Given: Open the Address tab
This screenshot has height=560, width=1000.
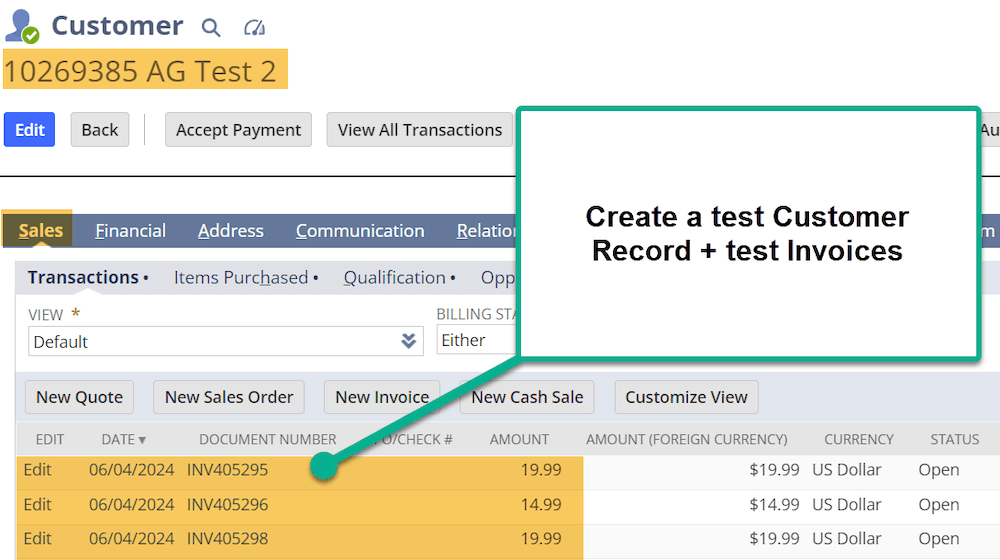Looking at the screenshot, I should pos(230,230).
